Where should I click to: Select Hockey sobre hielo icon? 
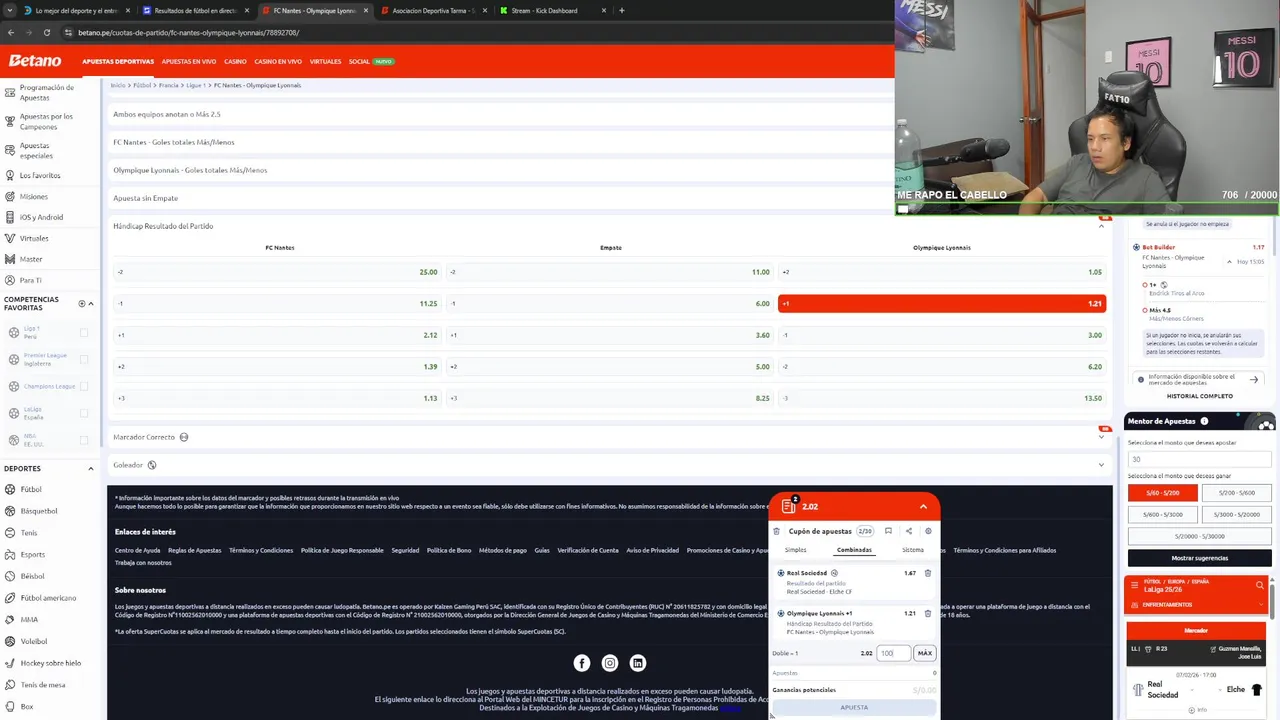tap(9, 663)
